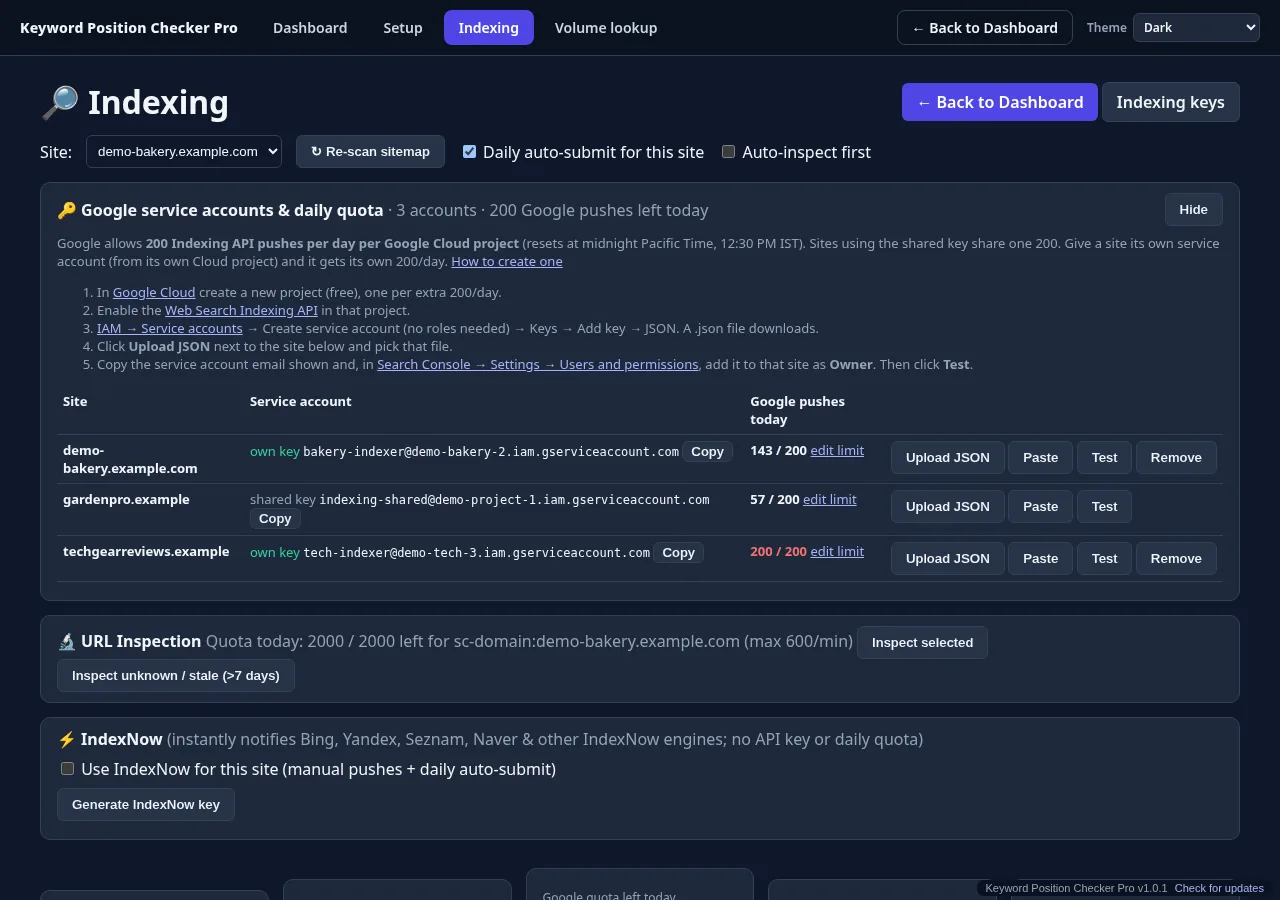Edit limit for techgearreviews.example
Screen dimensions: 1280x900
(837, 551)
